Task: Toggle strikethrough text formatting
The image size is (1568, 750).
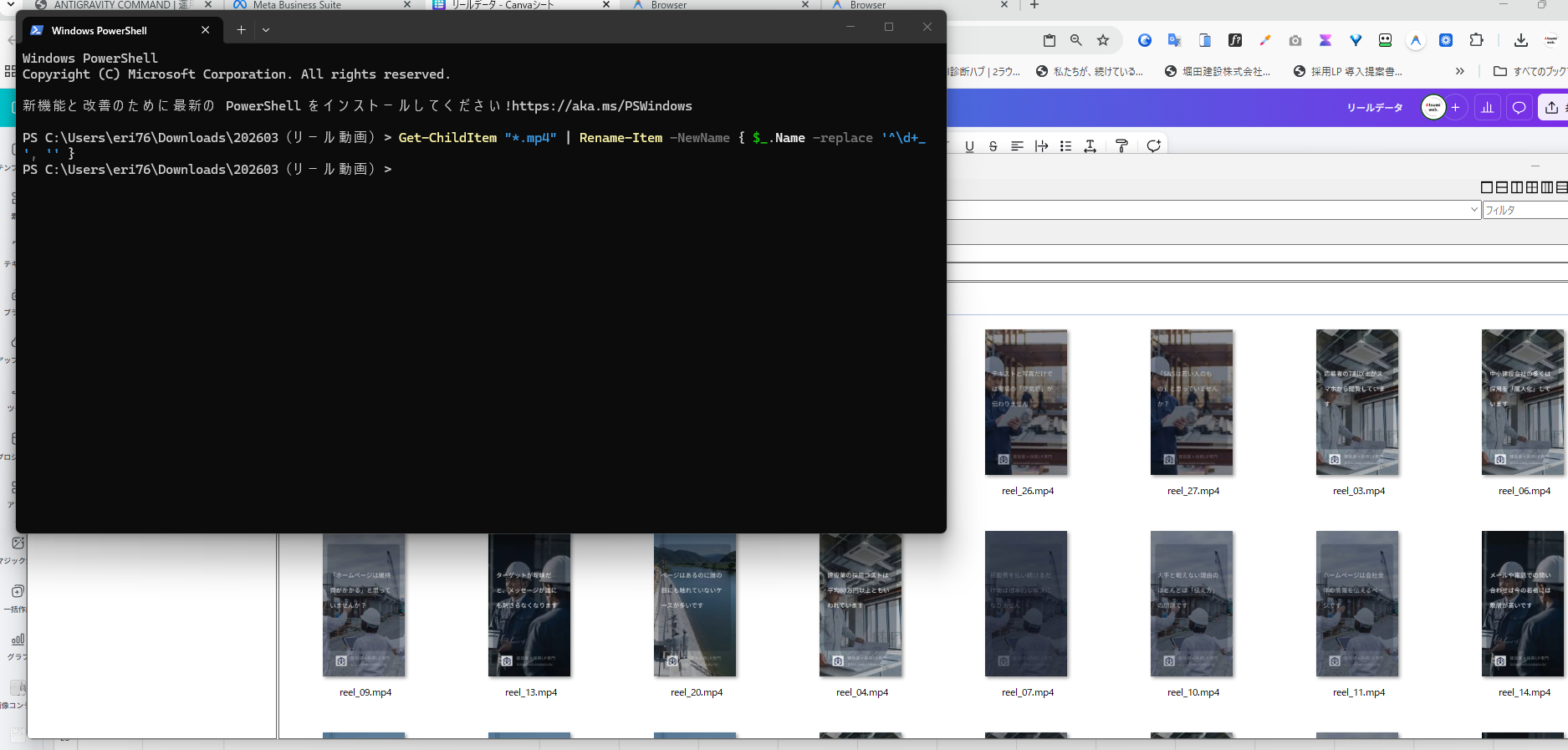Action: coord(993,146)
